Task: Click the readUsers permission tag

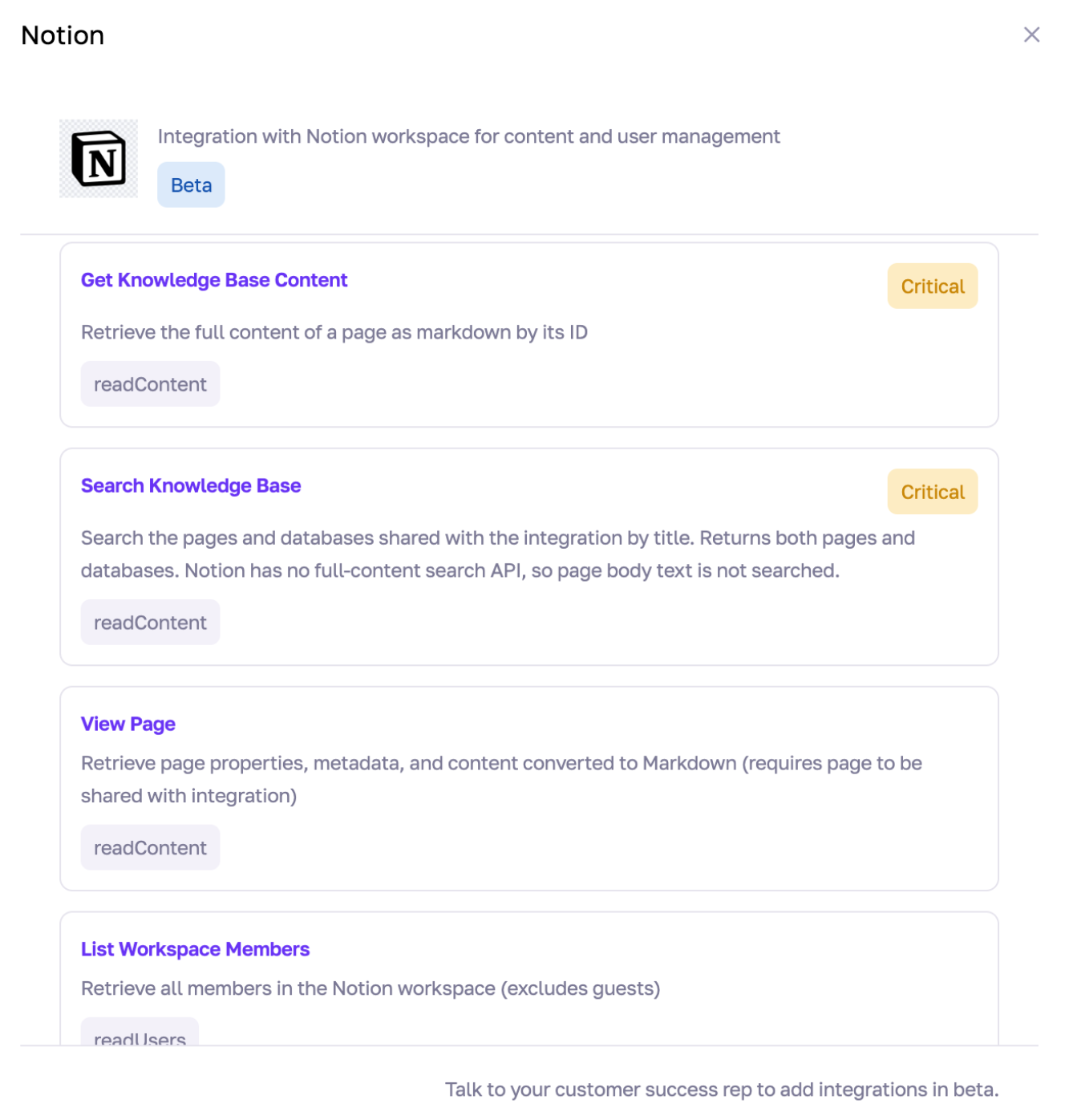Action: [140, 1033]
